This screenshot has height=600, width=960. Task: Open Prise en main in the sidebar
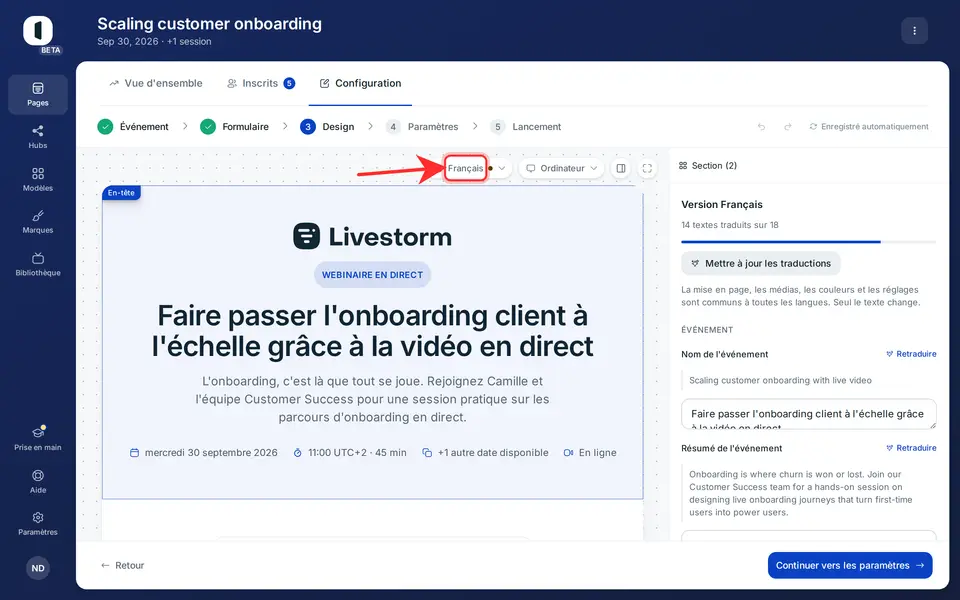tap(38, 438)
